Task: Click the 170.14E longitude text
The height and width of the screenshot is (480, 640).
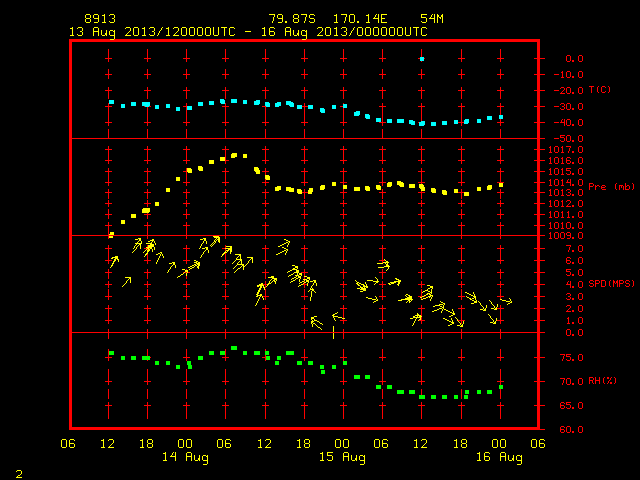Action: 360,19
